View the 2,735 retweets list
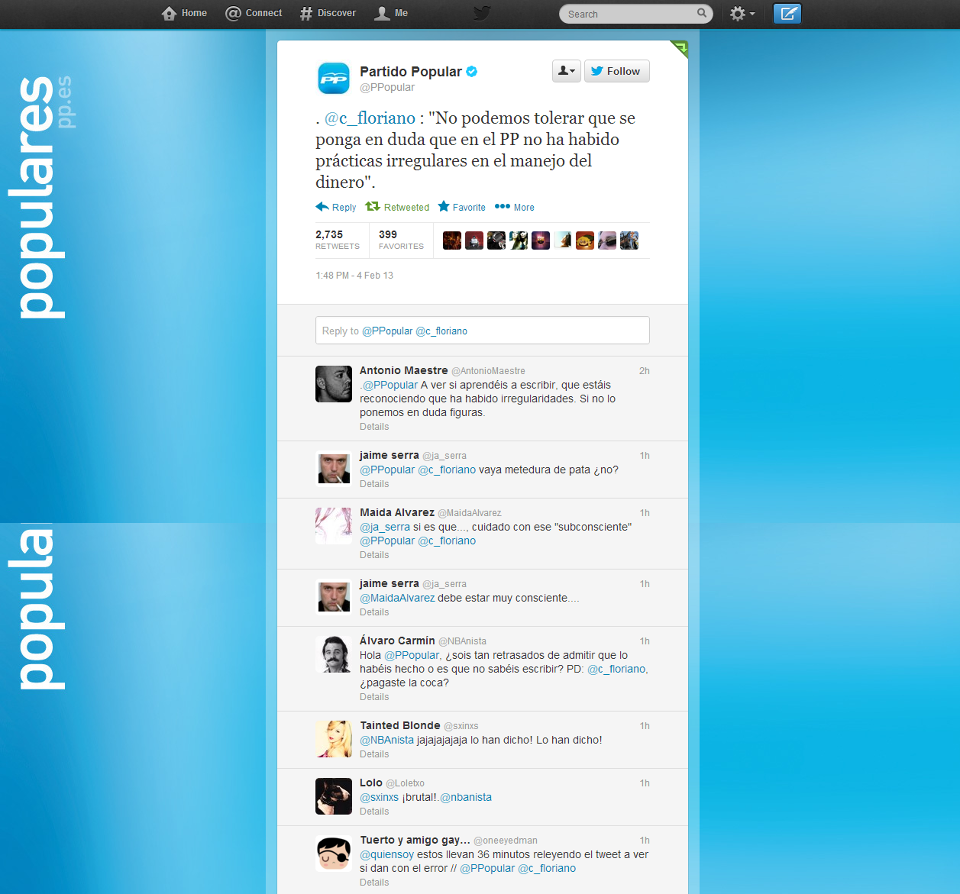This screenshot has width=960, height=894. (337, 239)
